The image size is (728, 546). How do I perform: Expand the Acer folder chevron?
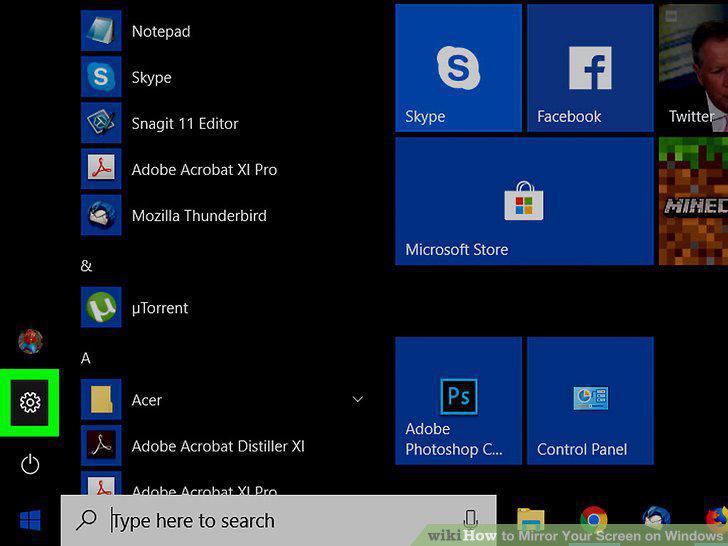[x=358, y=399]
